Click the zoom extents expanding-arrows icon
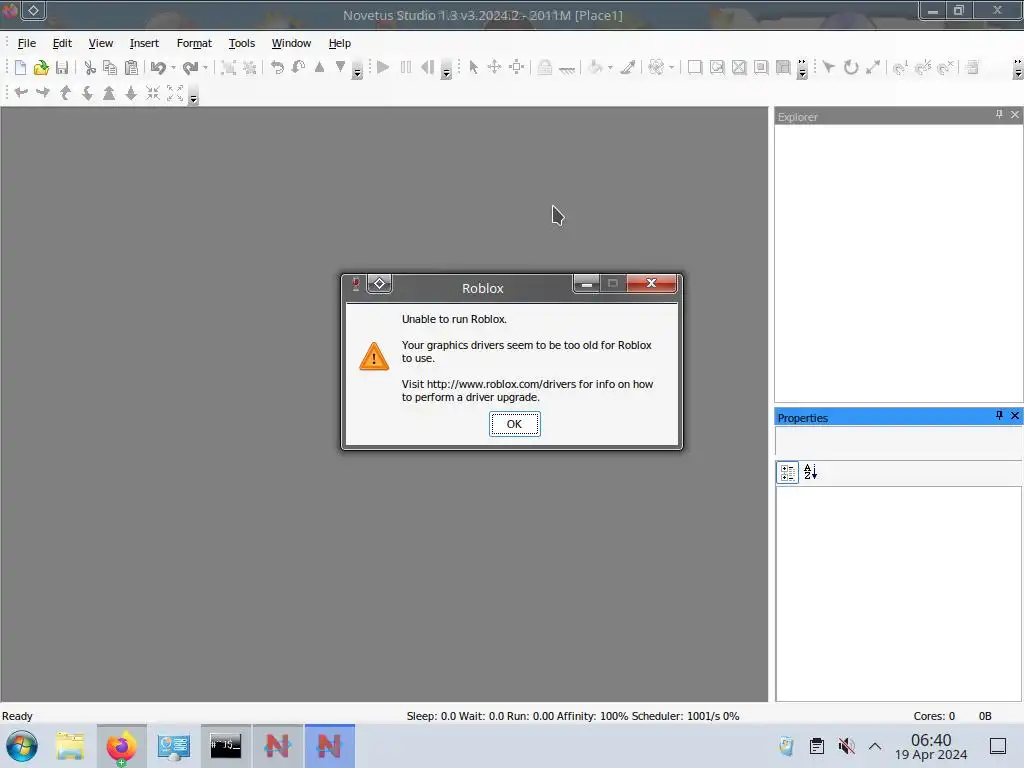The height and width of the screenshot is (768, 1024). pyautogui.click(x=174, y=93)
